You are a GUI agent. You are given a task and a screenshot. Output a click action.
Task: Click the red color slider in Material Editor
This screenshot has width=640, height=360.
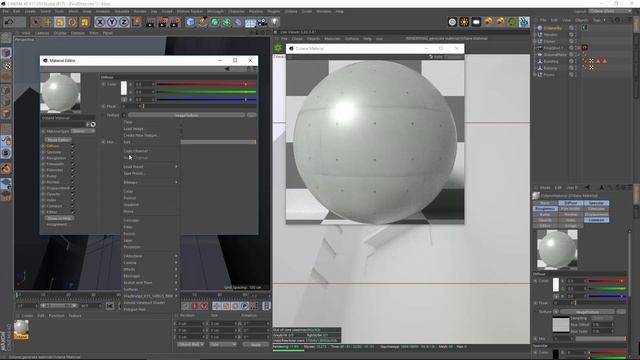point(206,84)
